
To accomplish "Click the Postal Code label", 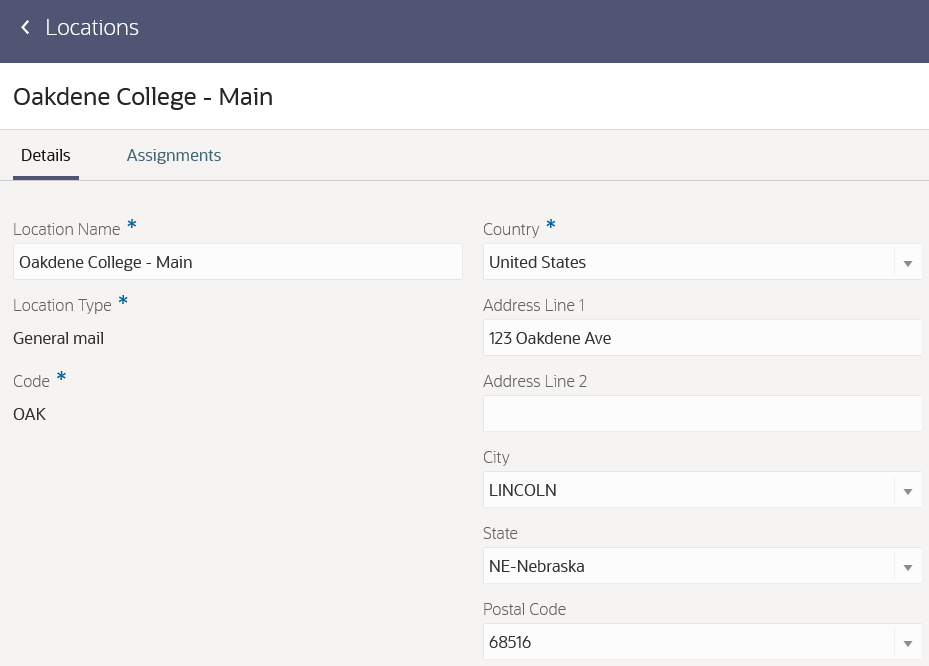I will 524,609.
